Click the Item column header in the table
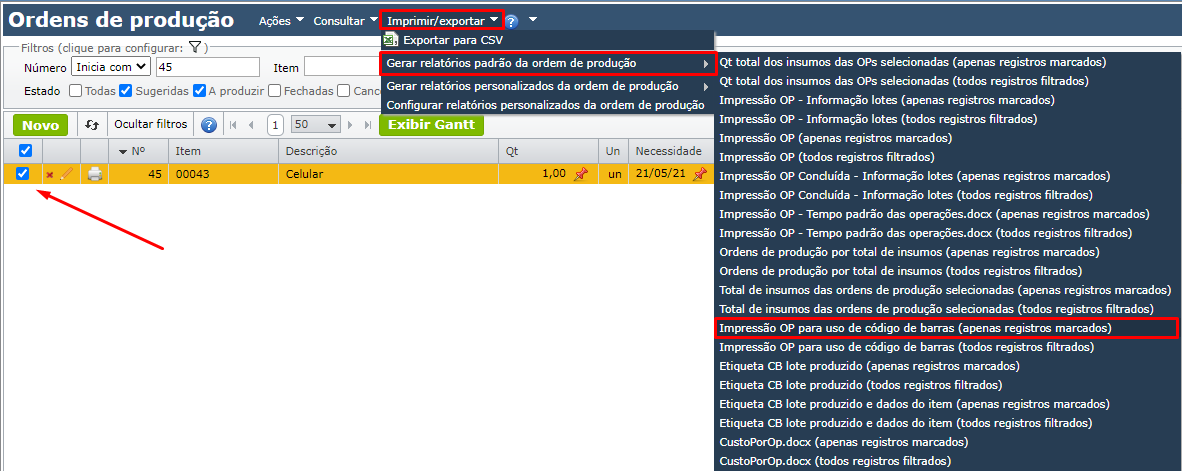The height and width of the screenshot is (471, 1182). coord(223,151)
